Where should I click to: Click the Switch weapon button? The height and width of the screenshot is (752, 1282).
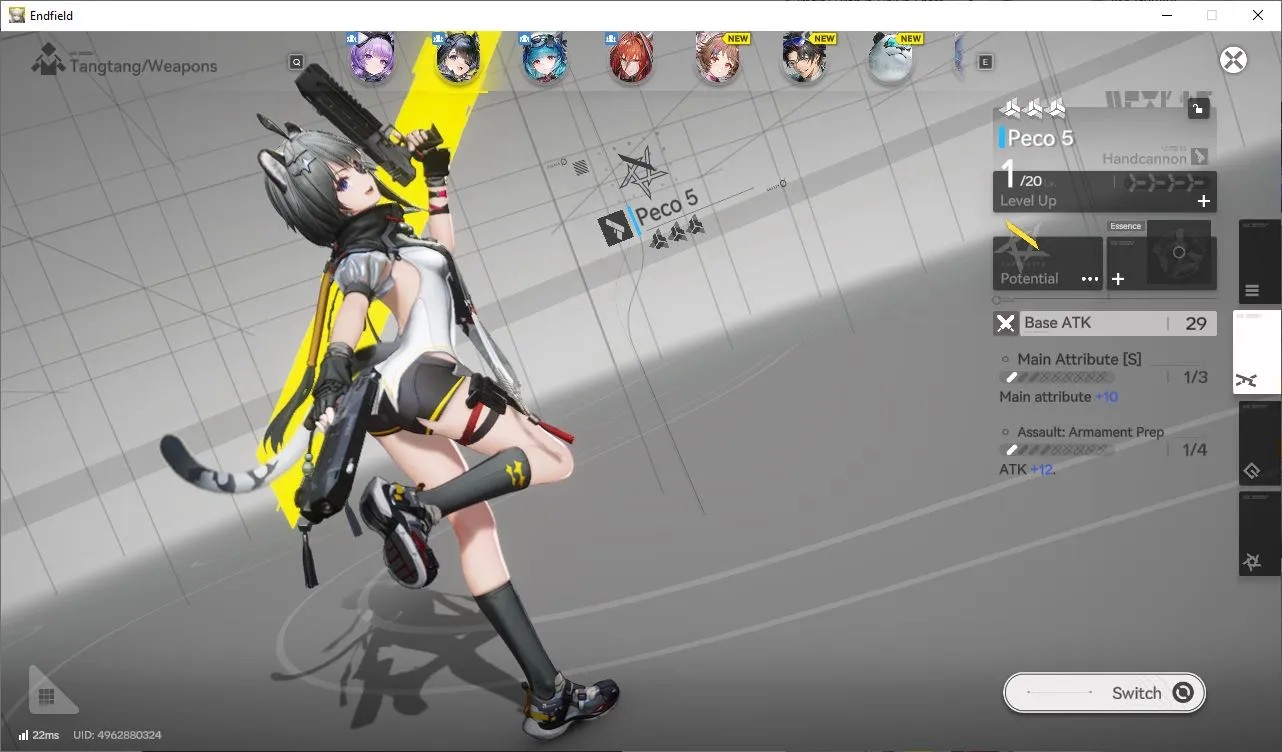(x=1105, y=693)
